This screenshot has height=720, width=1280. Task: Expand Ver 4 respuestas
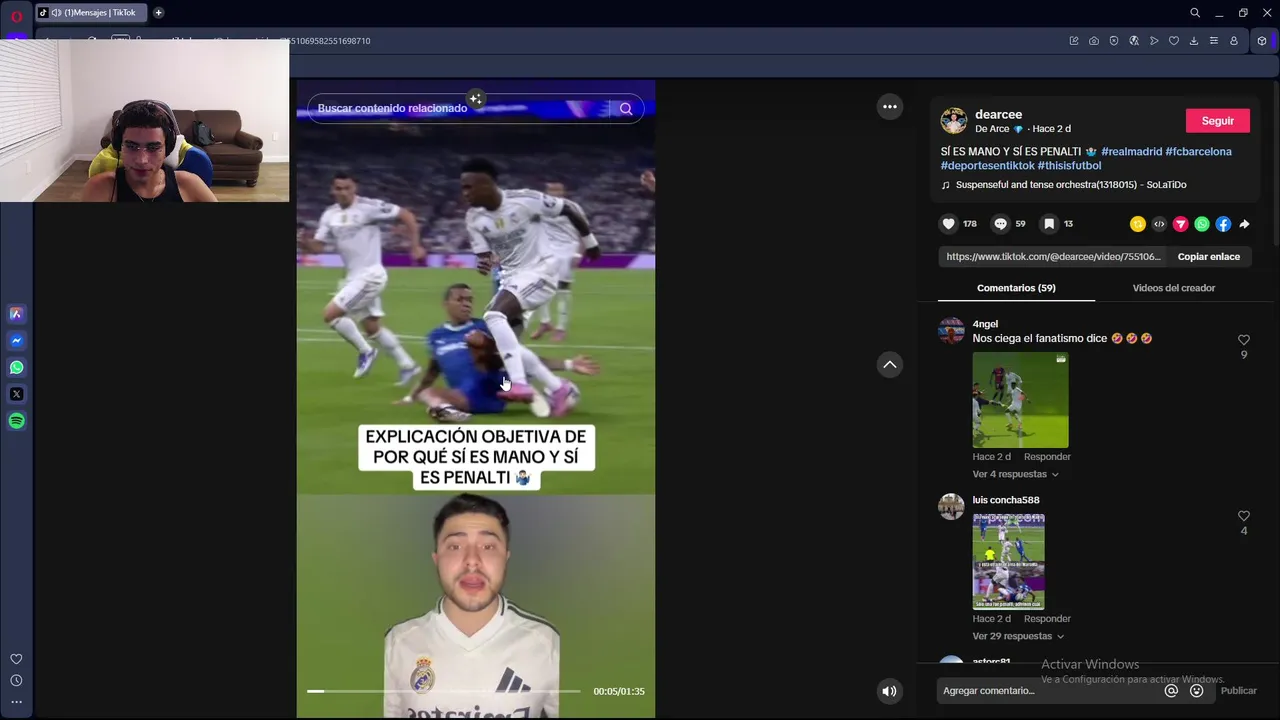(1015, 475)
